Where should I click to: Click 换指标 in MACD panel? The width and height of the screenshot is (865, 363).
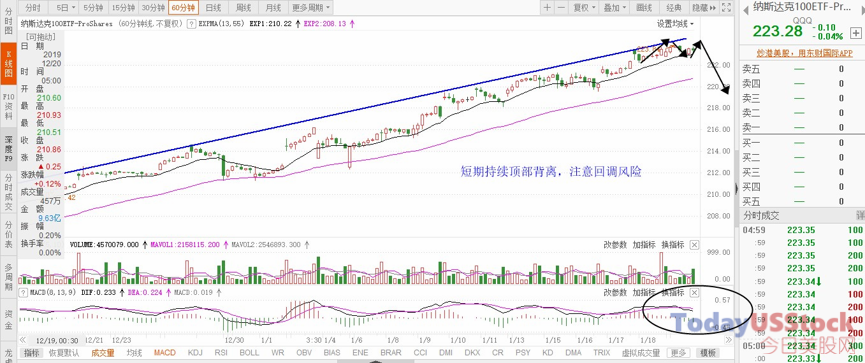point(672,292)
